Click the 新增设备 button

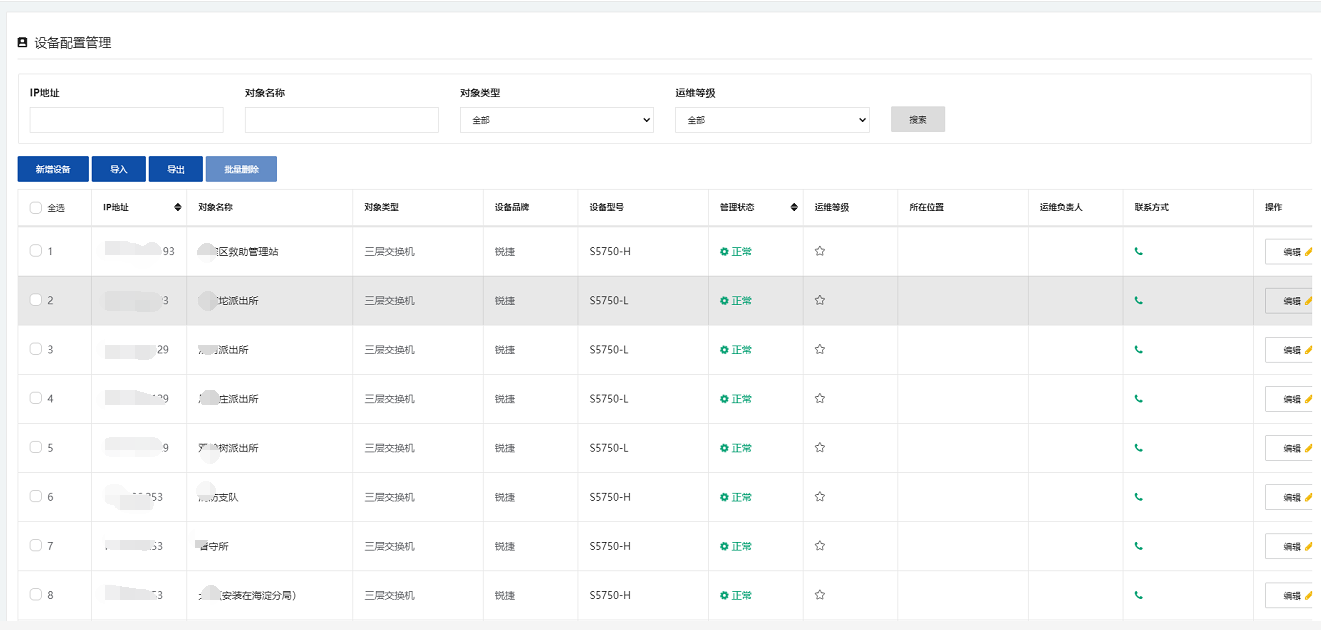click(53, 169)
